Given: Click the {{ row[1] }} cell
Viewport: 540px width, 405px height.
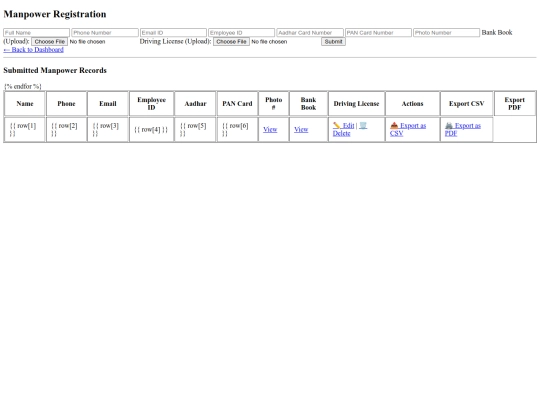Looking at the screenshot, I should (x=25, y=129).
